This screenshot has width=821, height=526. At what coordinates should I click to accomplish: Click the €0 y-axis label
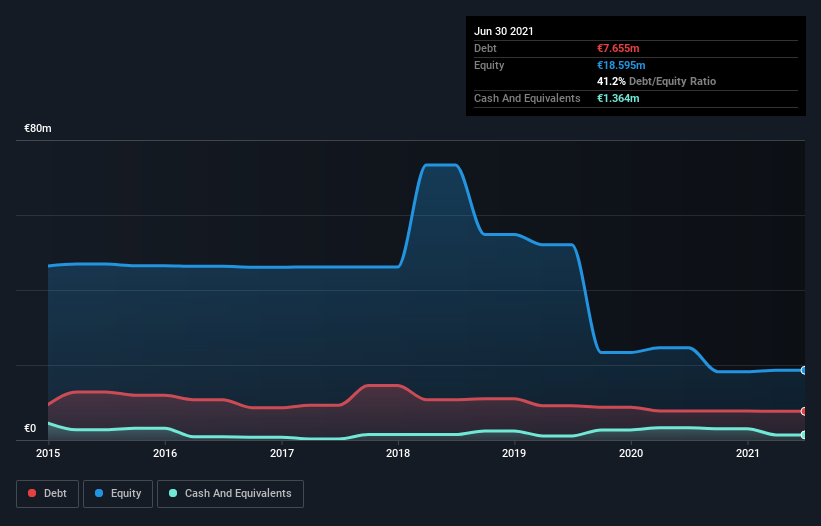click(30, 428)
